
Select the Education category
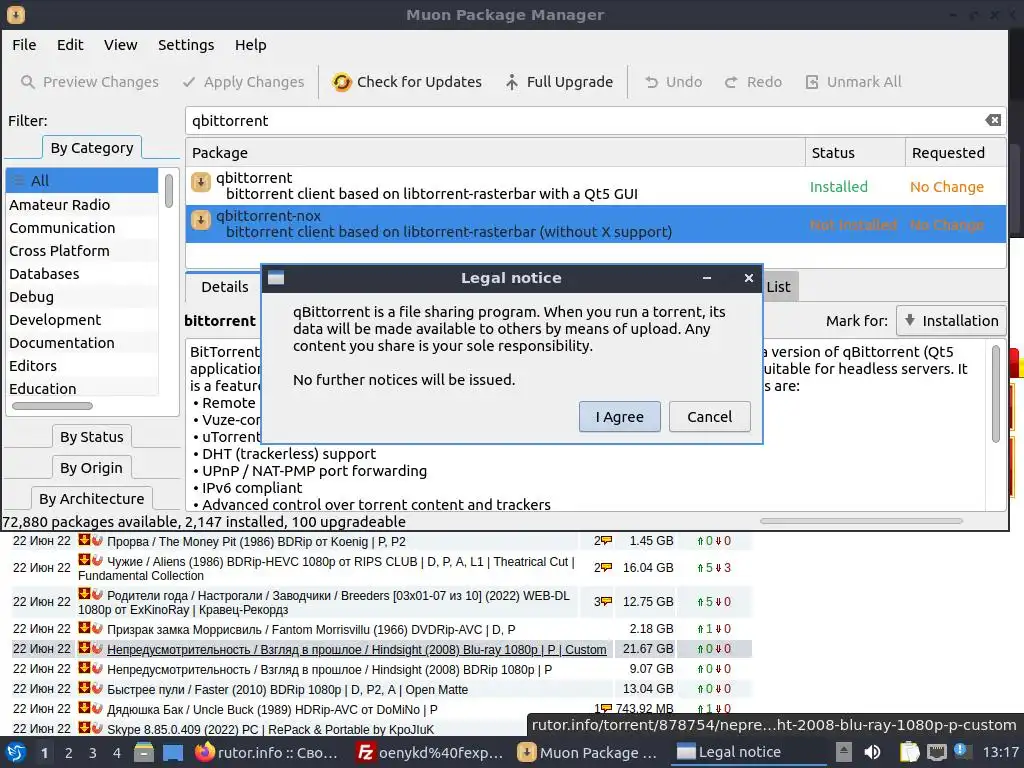pyautogui.click(x=82, y=389)
